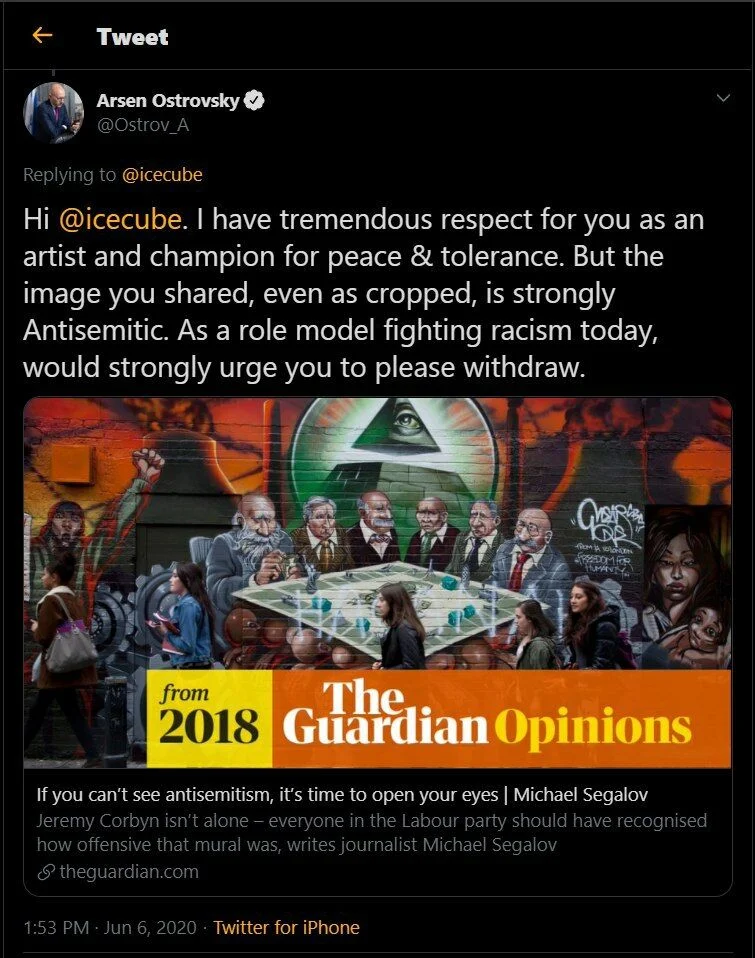
Task: Click the 1:53 PM Jun 6, 2020 timestamp
Action: point(110,927)
